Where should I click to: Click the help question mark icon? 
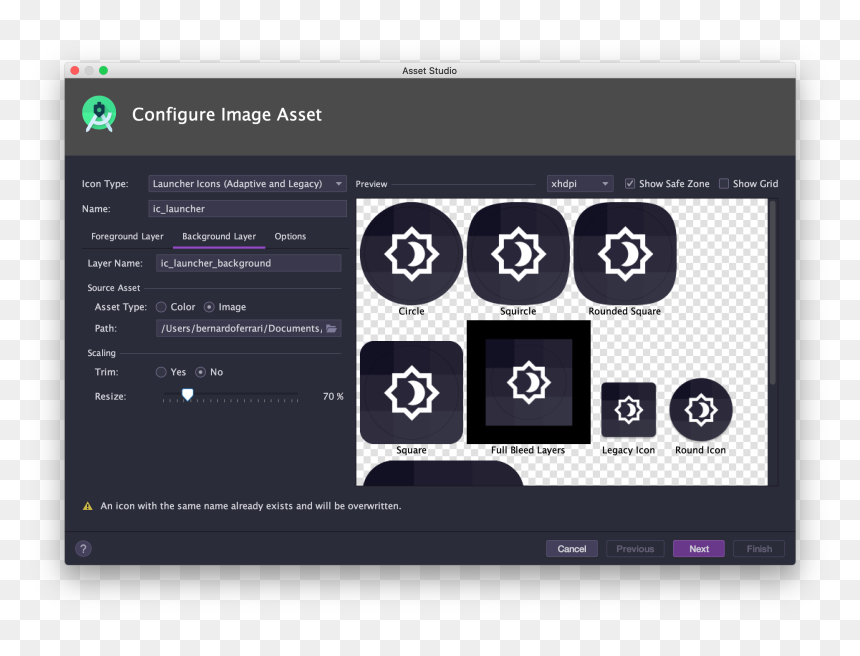tap(83, 548)
